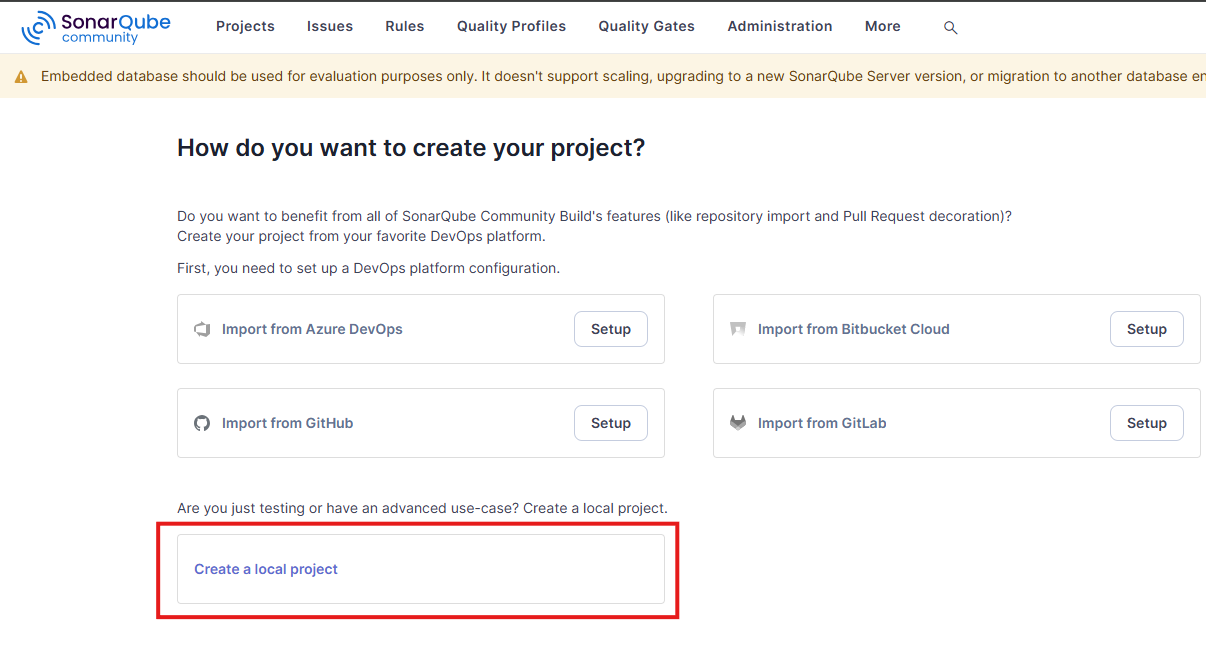The image size is (1206, 645).
Task: Expand the More menu
Action: 883,27
